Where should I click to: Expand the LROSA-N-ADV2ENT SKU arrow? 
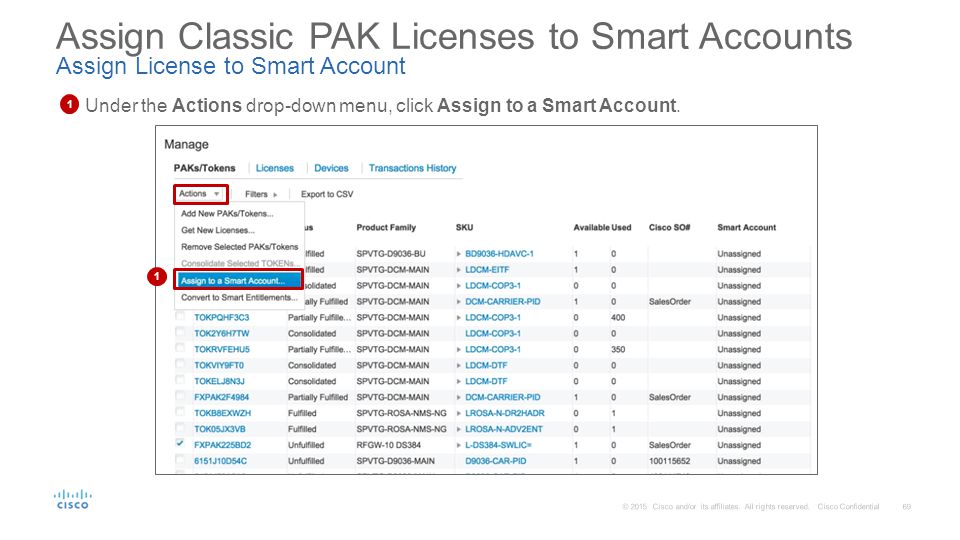459,429
